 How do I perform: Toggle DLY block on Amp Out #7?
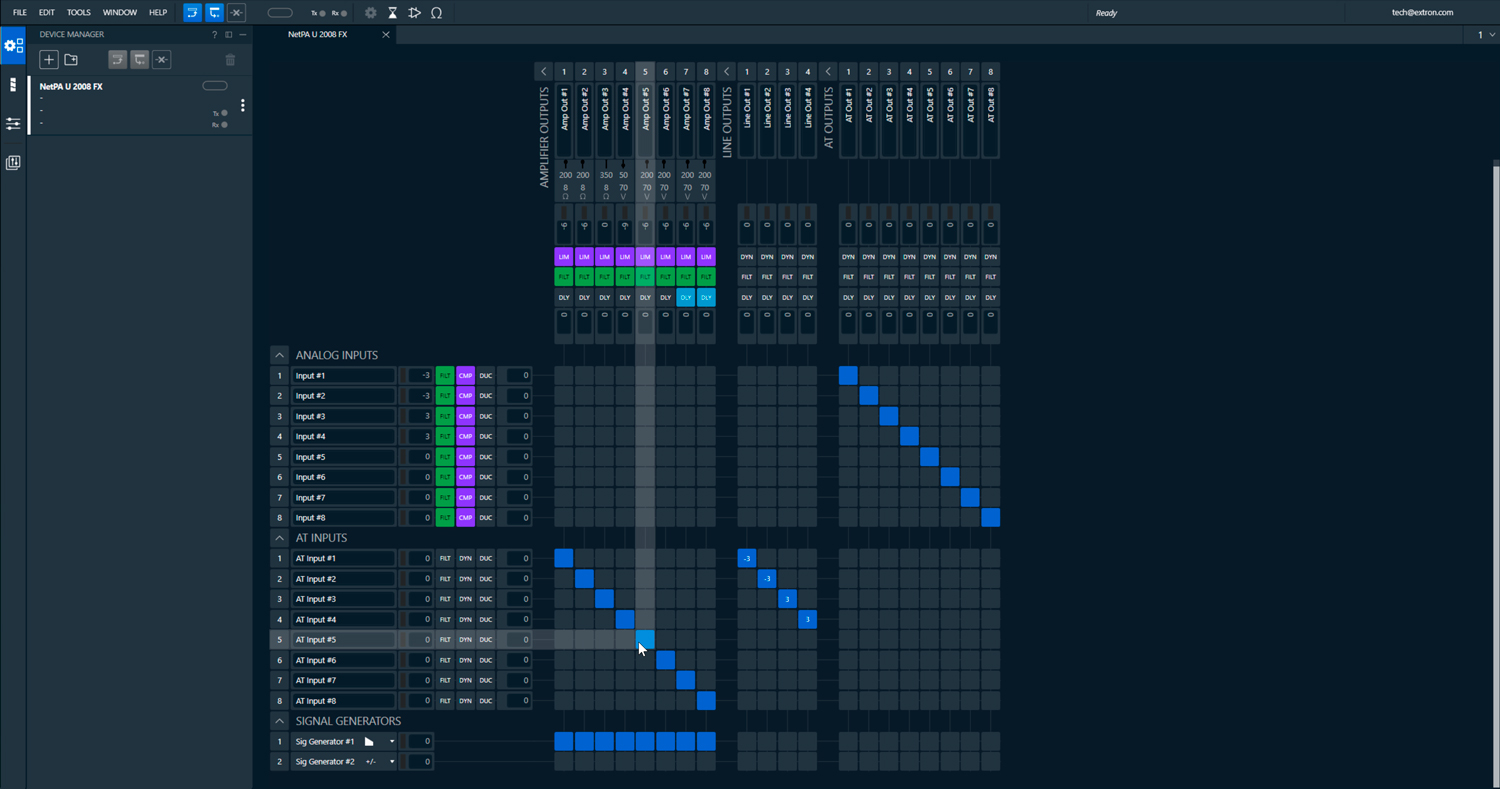686,297
